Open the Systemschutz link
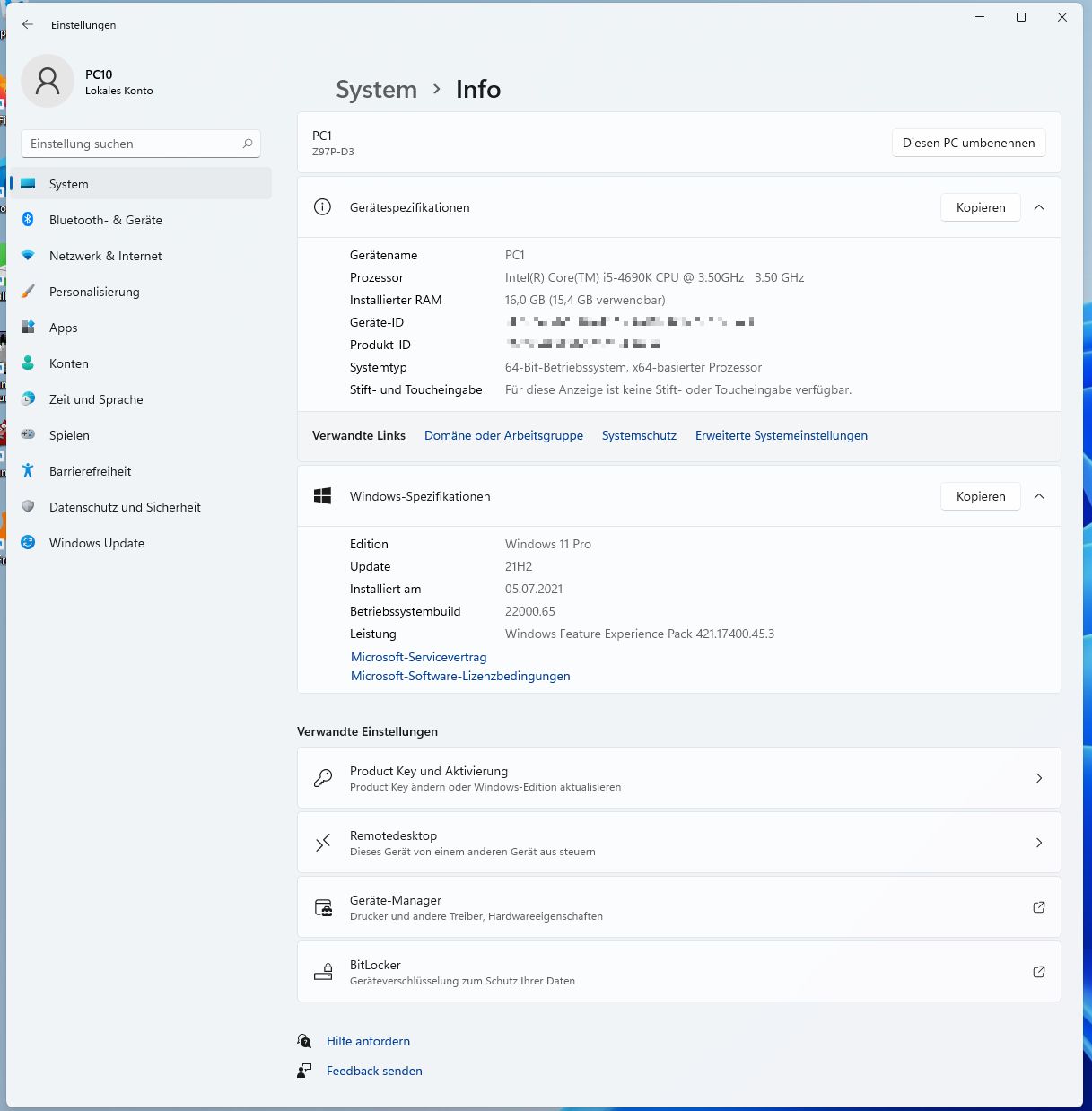1092x1111 pixels. (x=639, y=435)
